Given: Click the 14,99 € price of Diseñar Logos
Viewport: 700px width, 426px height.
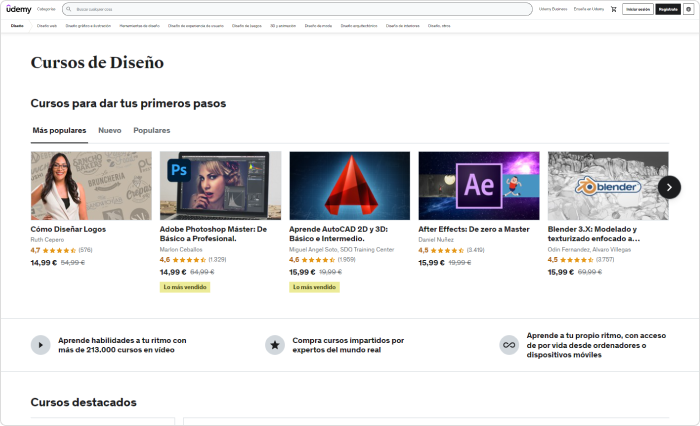Looking at the screenshot, I should (44, 263).
